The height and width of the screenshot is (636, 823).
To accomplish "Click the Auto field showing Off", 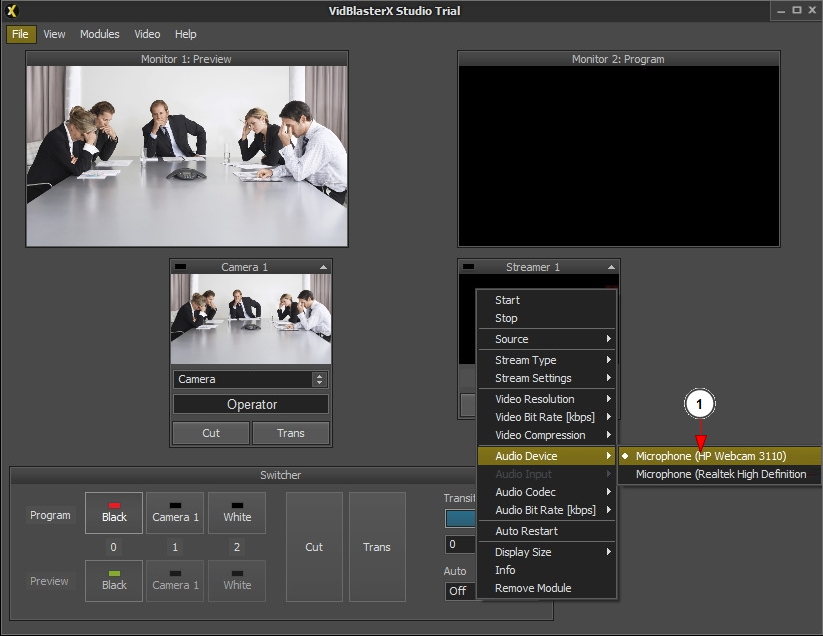I will 460,591.
